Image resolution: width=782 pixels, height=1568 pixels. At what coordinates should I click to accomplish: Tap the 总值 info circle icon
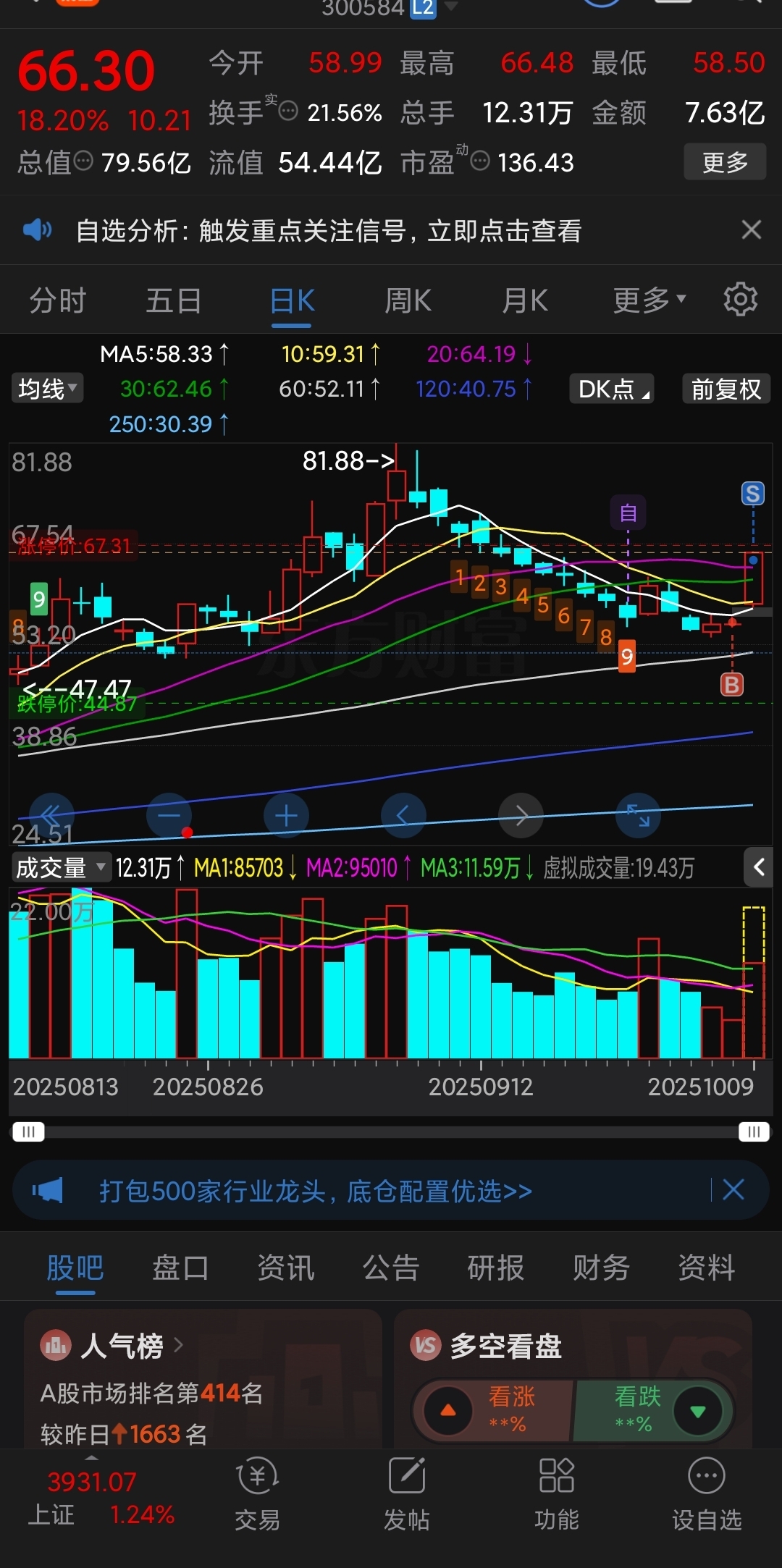coord(84,161)
